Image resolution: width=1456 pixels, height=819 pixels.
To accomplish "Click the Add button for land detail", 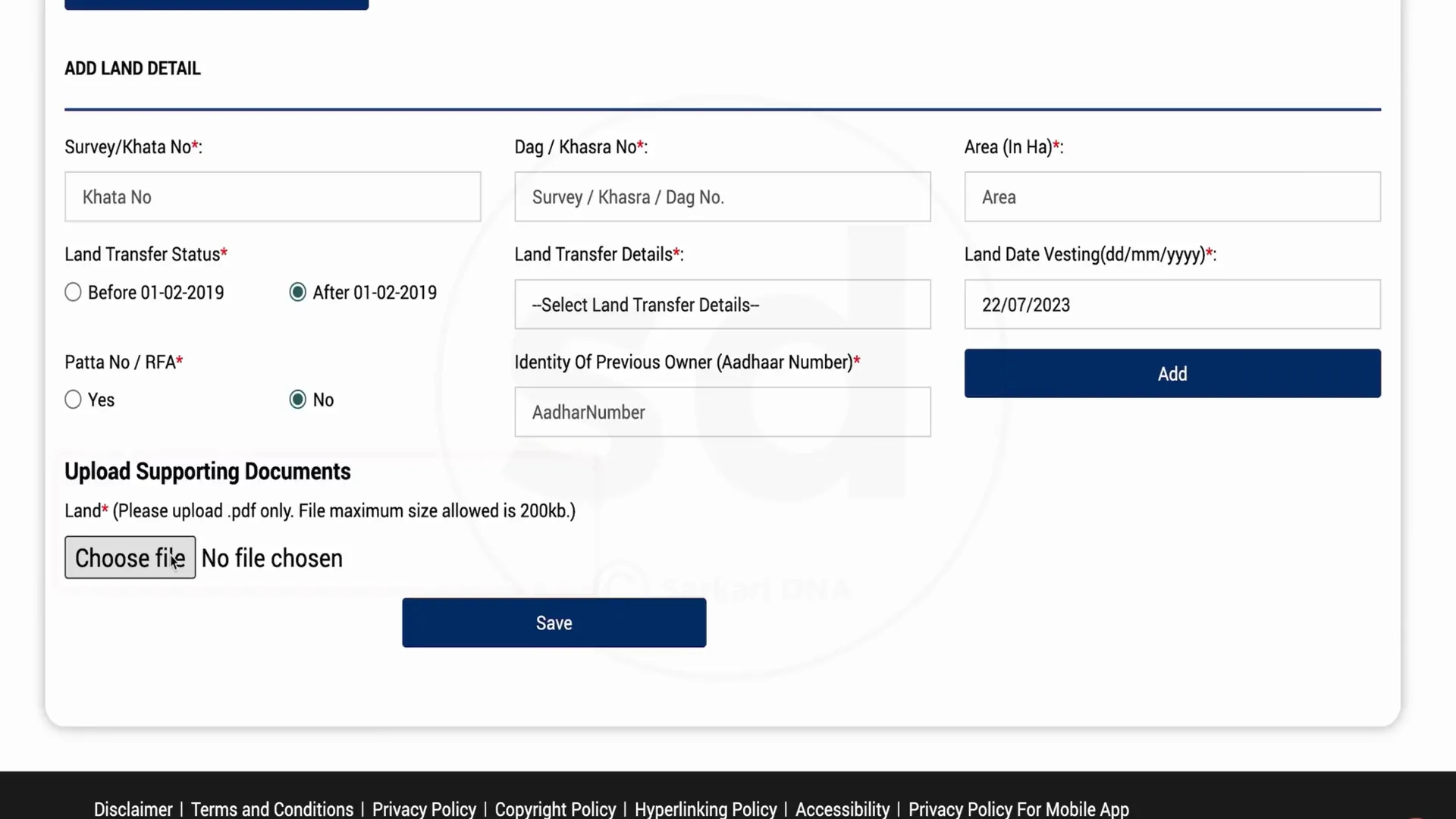I will coord(1172,373).
